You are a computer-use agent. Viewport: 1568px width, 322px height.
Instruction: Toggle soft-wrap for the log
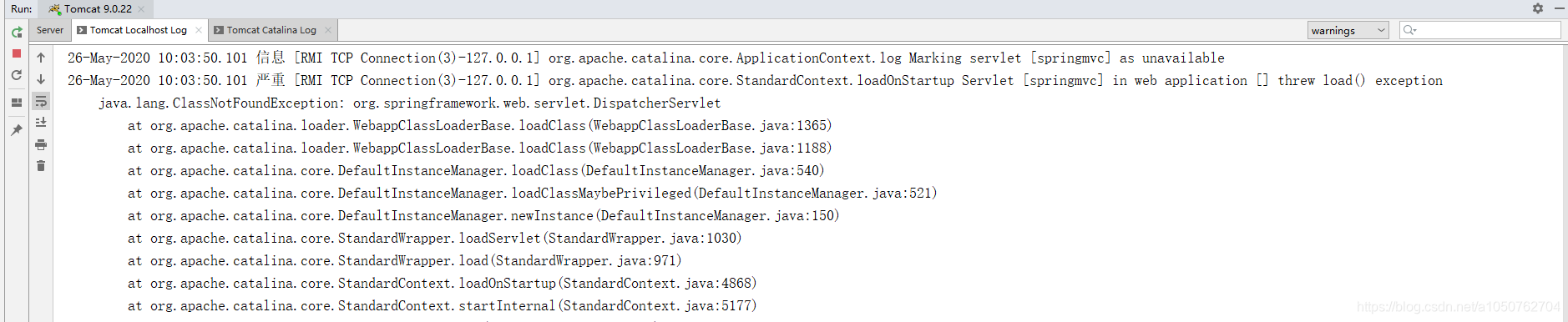[x=41, y=101]
